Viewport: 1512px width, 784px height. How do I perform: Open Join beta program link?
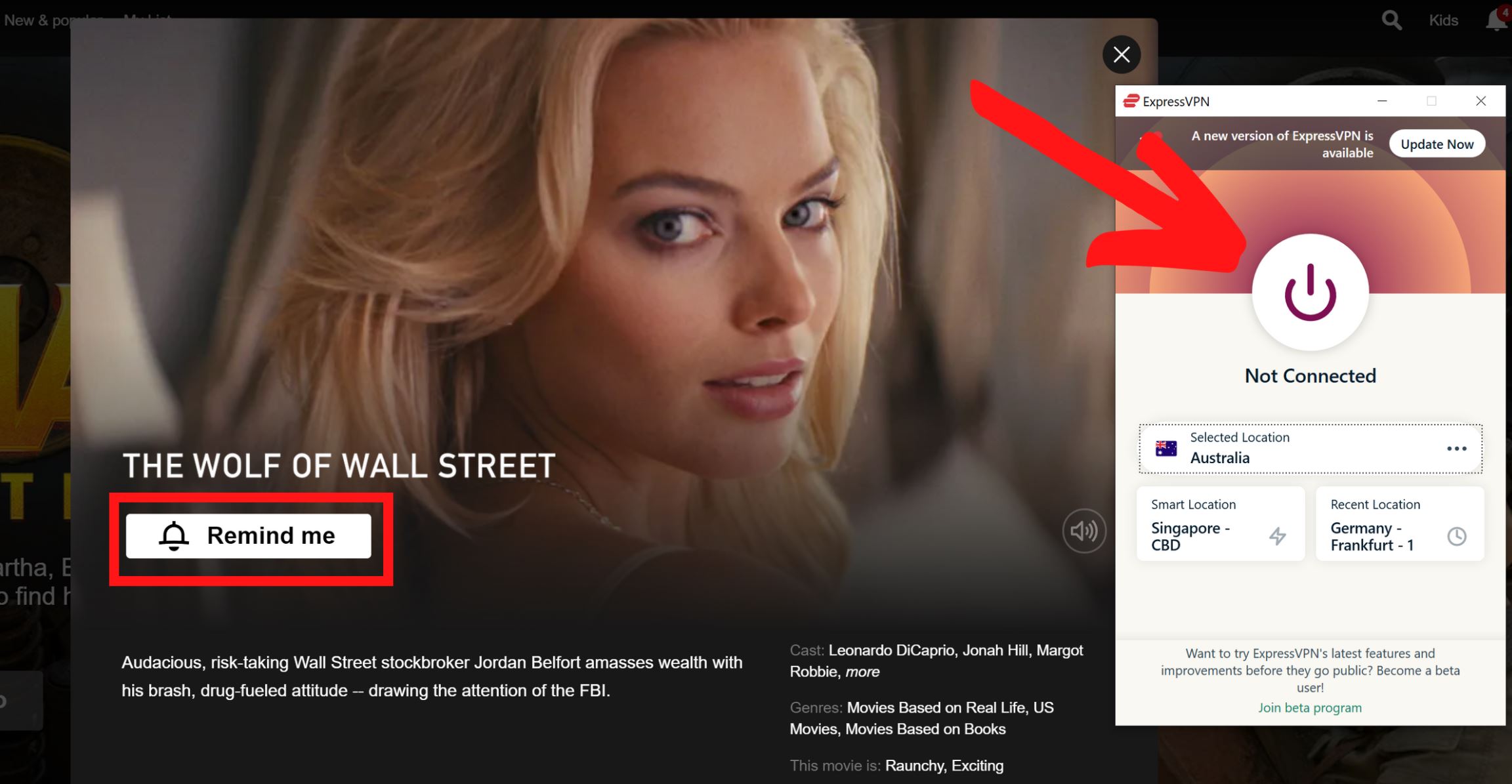point(1309,707)
